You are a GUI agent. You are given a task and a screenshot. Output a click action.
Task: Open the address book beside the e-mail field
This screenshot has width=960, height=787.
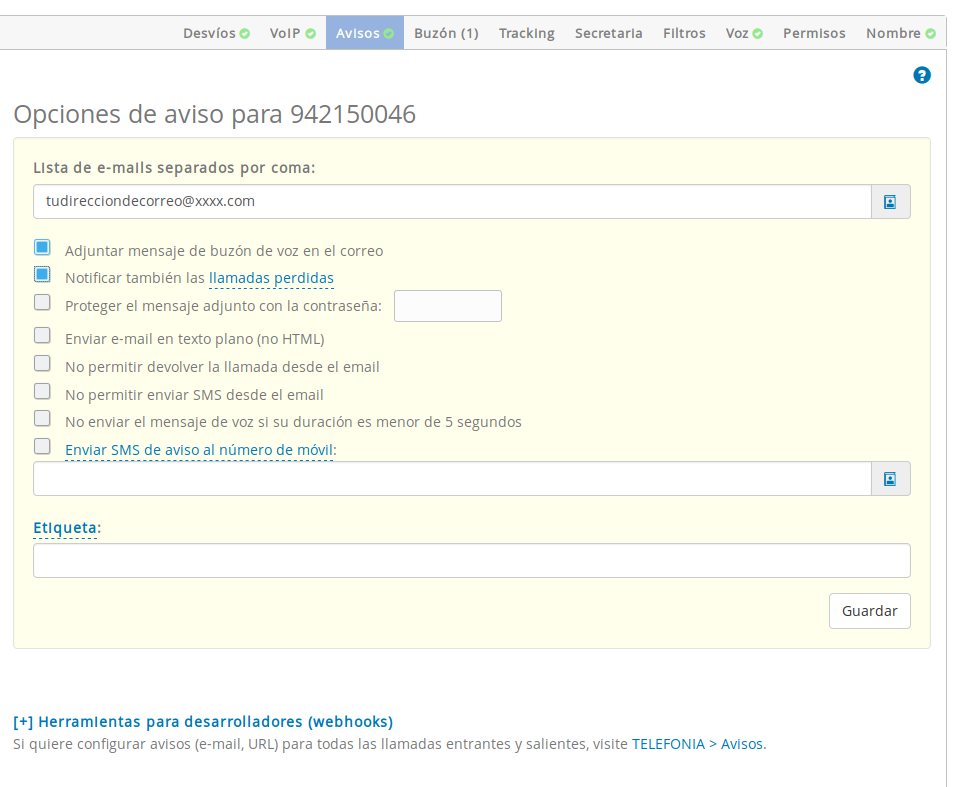click(x=889, y=201)
